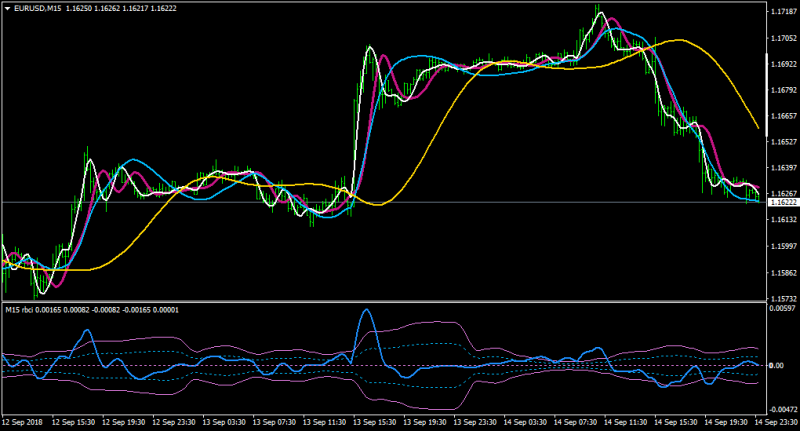
Task: Click the 0.00 indicator scale value
Action: 777,366
